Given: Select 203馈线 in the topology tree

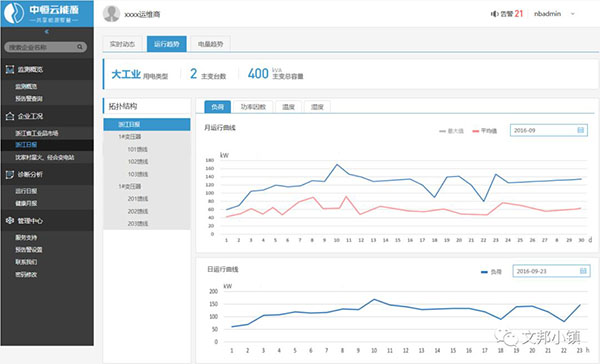Looking at the screenshot, I should (x=138, y=224).
